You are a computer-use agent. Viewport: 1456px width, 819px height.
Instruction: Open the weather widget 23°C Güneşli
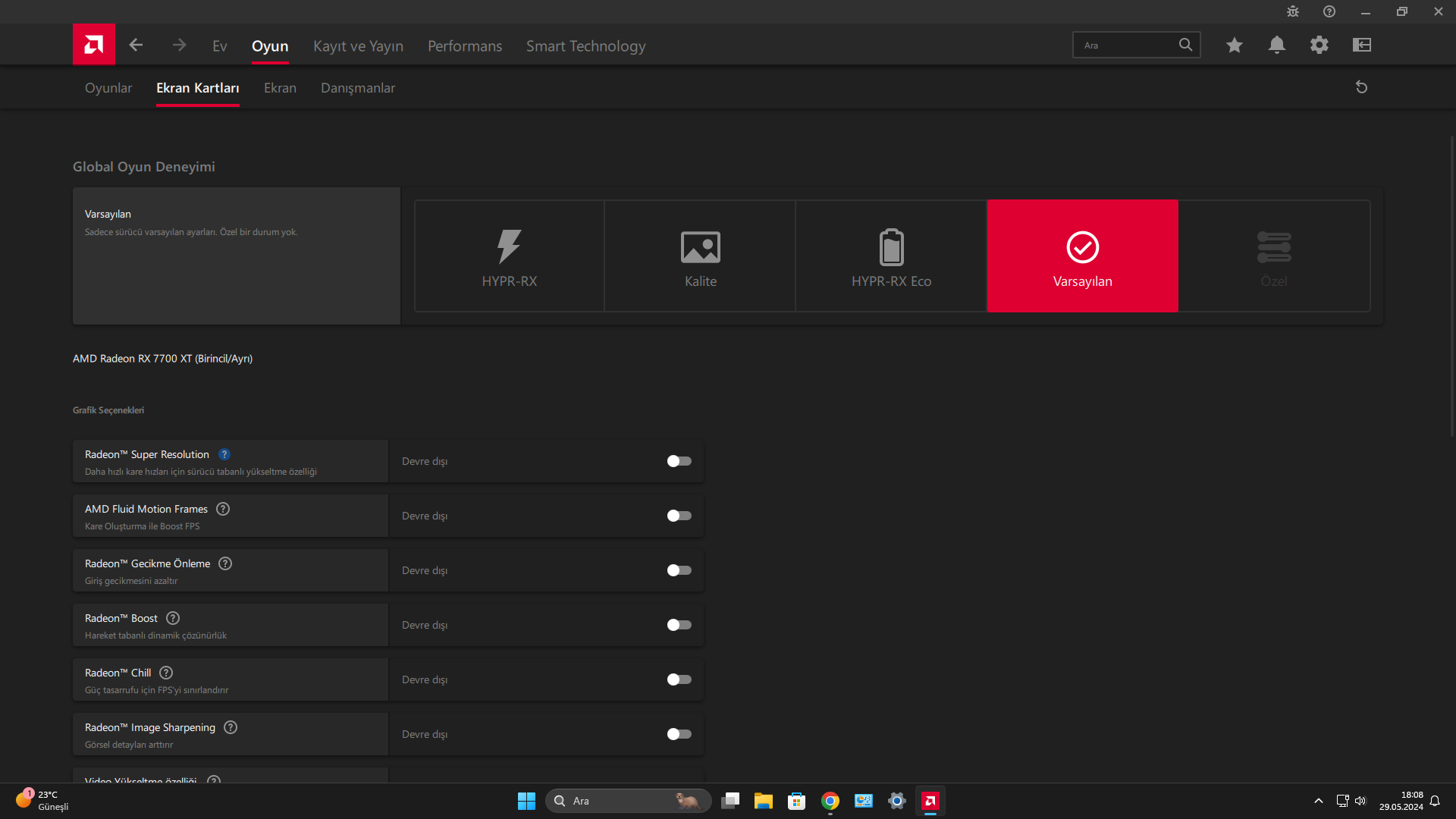42,801
